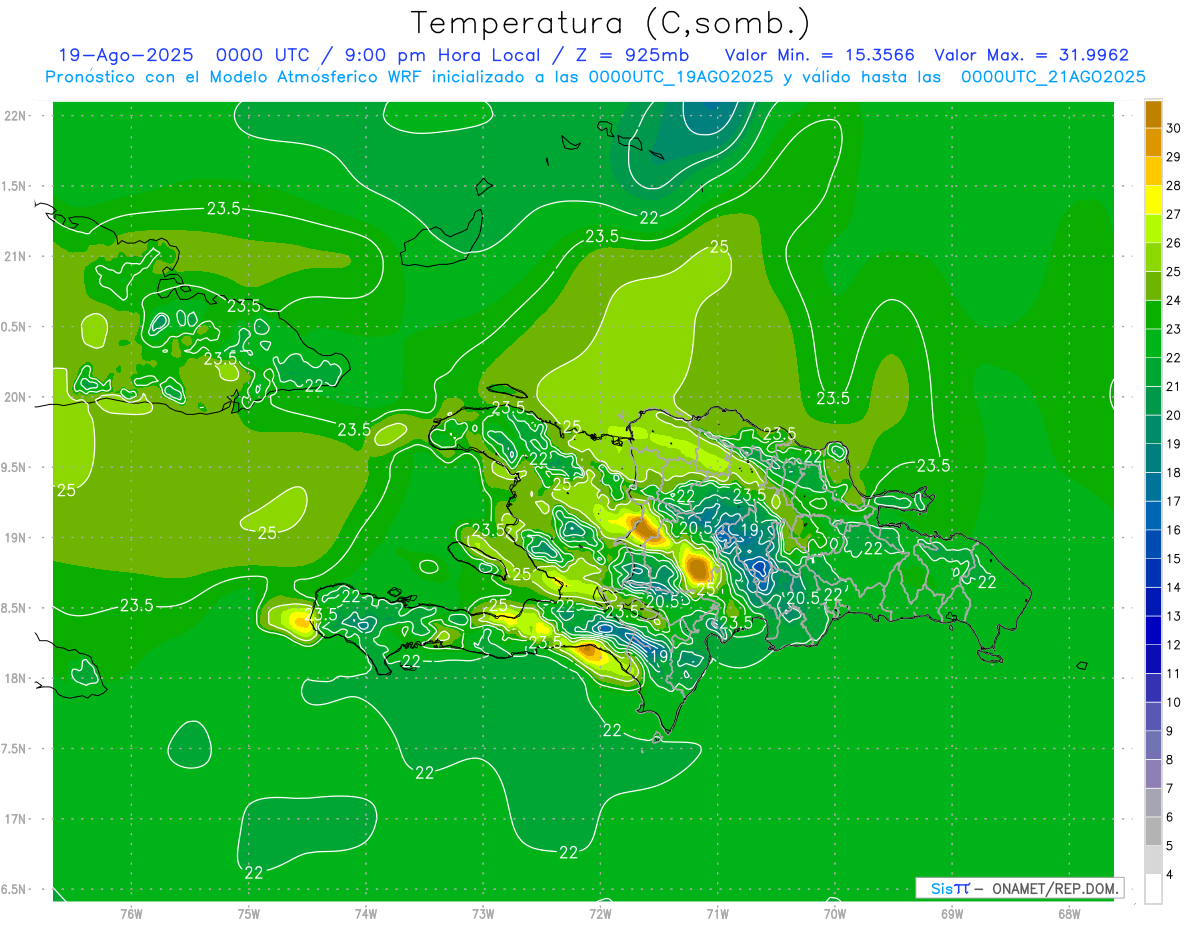The height and width of the screenshot is (927, 1200).
Task: Click the yellow legend swatch between 27 and 28
Action: (x=1153, y=200)
